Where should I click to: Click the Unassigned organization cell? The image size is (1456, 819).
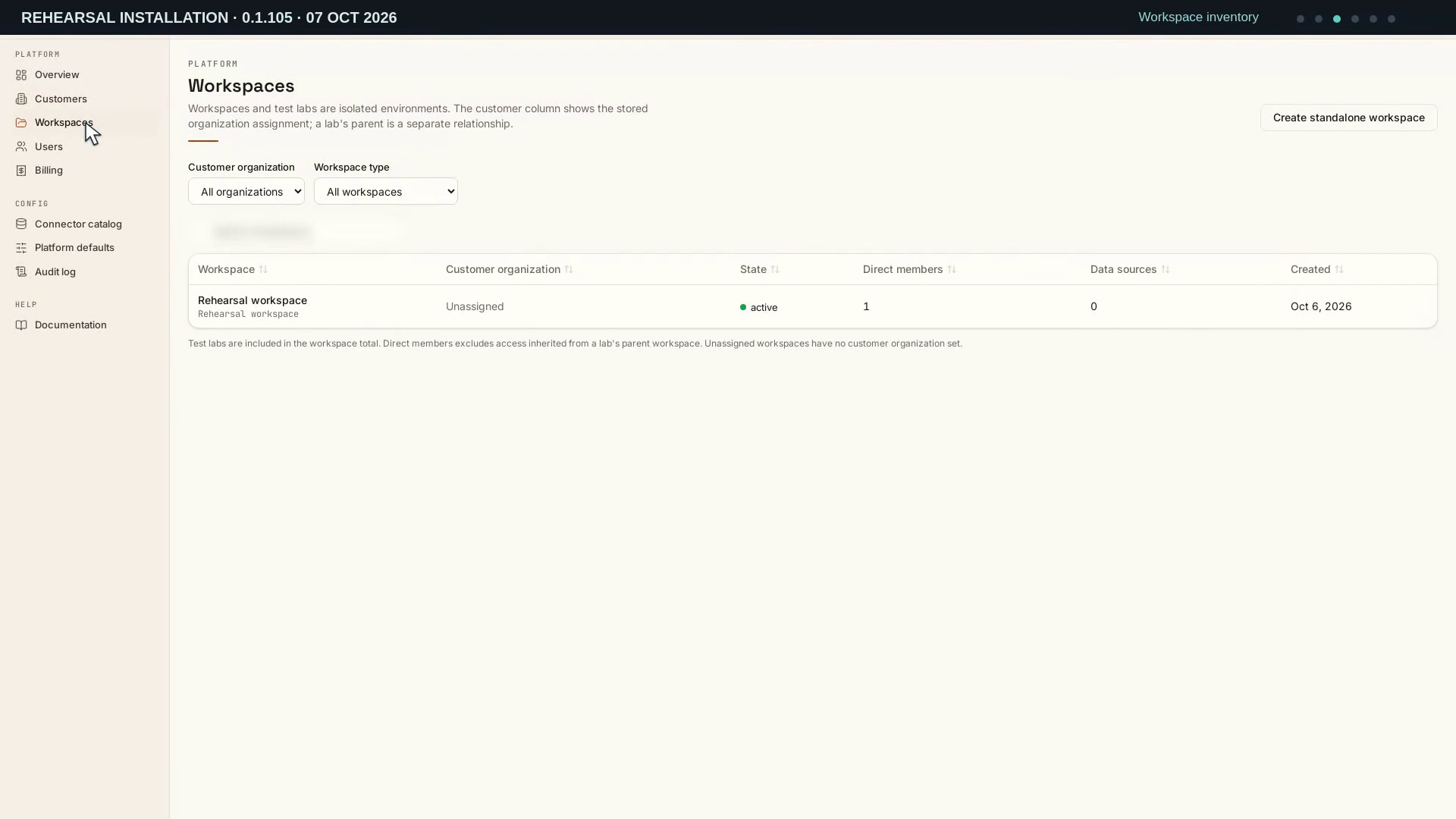[x=475, y=306]
